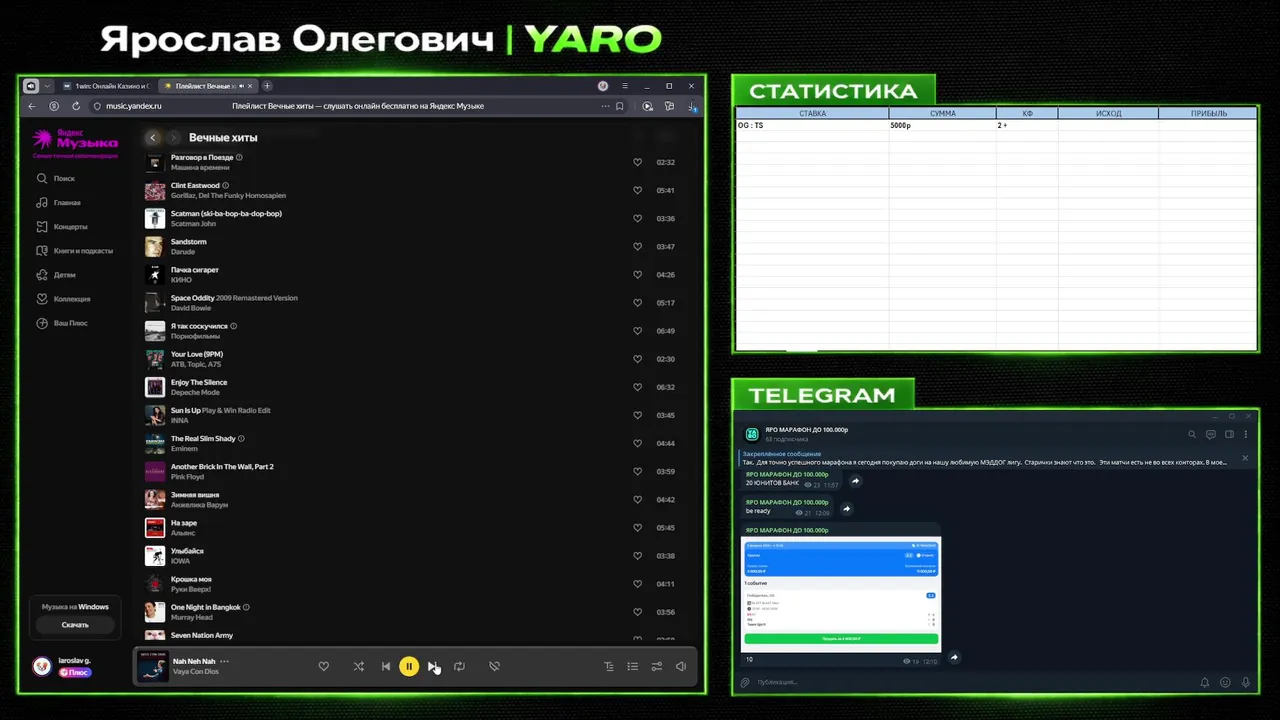Toggle Telegram side panel icon
This screenshot has height=720, width=1280.
point(1228,435)
